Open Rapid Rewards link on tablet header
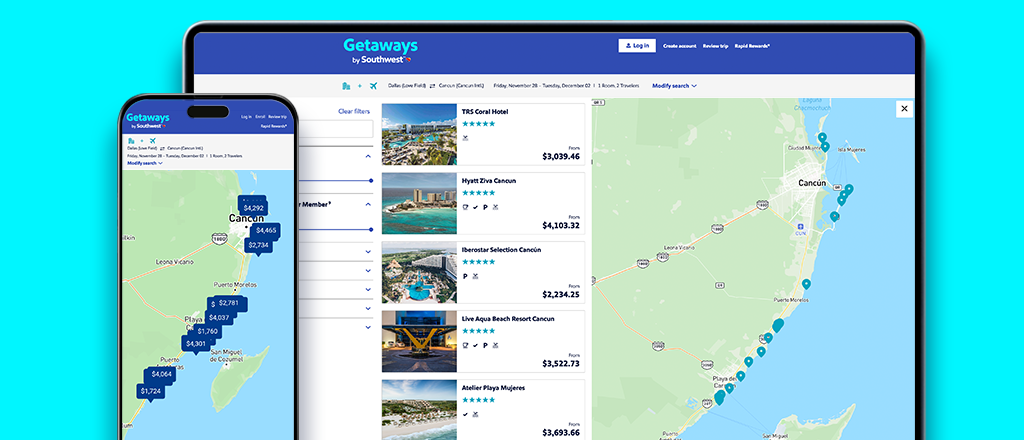This screenshot has height=440, width=1024. [752, 46]
